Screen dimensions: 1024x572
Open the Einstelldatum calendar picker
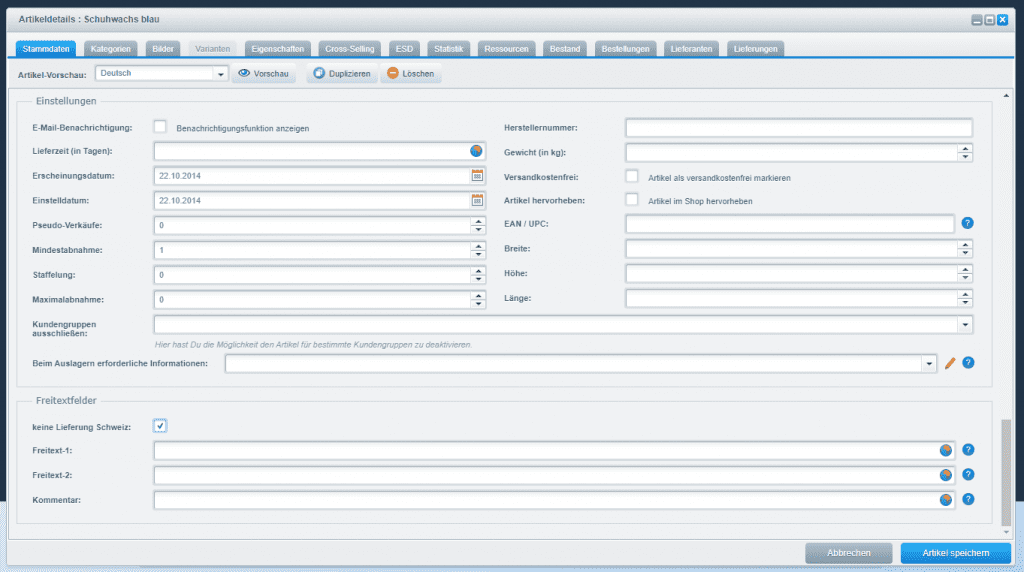tap(477, 199)
